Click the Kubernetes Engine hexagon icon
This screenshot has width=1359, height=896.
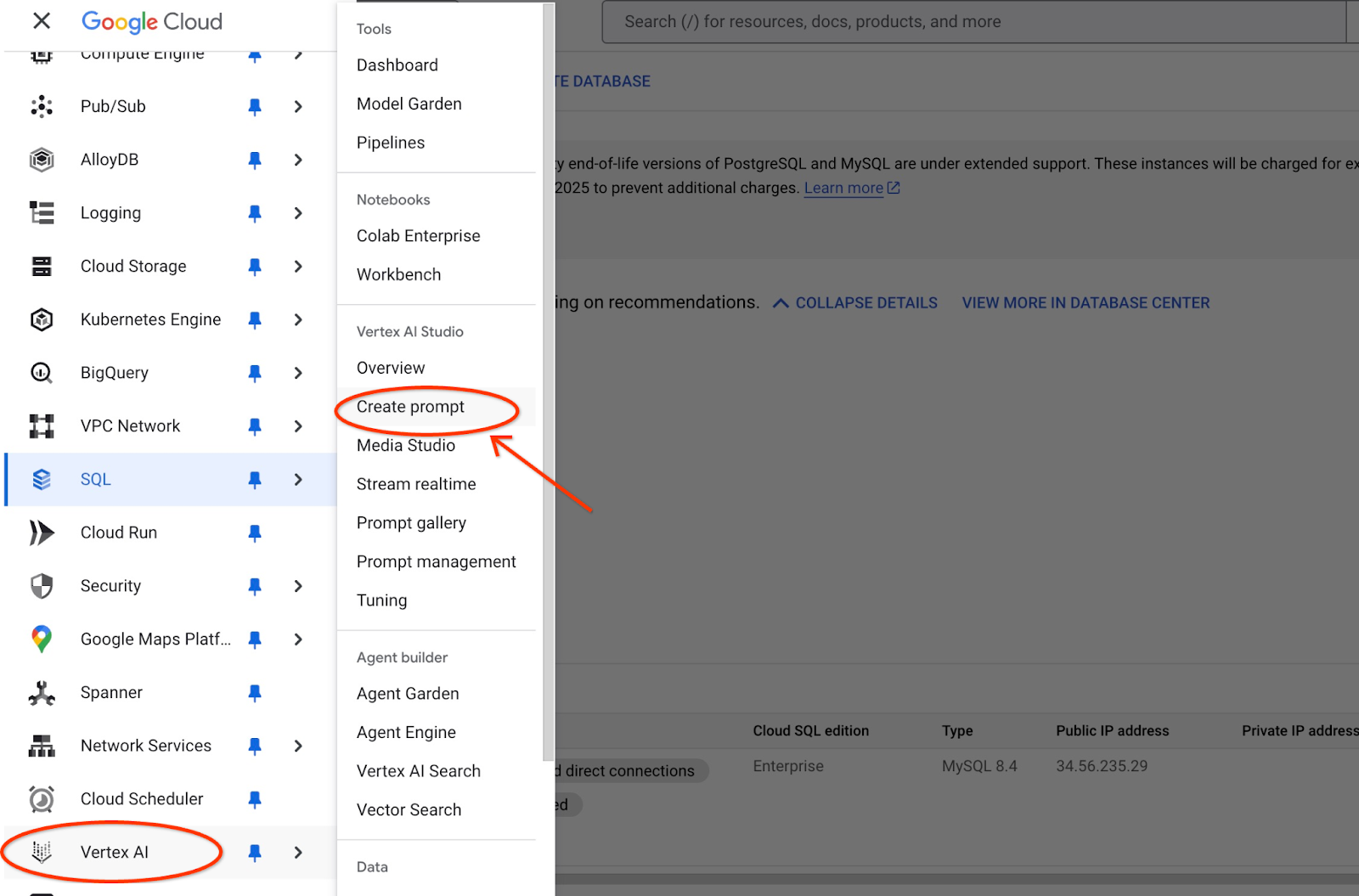pos(42,320)
